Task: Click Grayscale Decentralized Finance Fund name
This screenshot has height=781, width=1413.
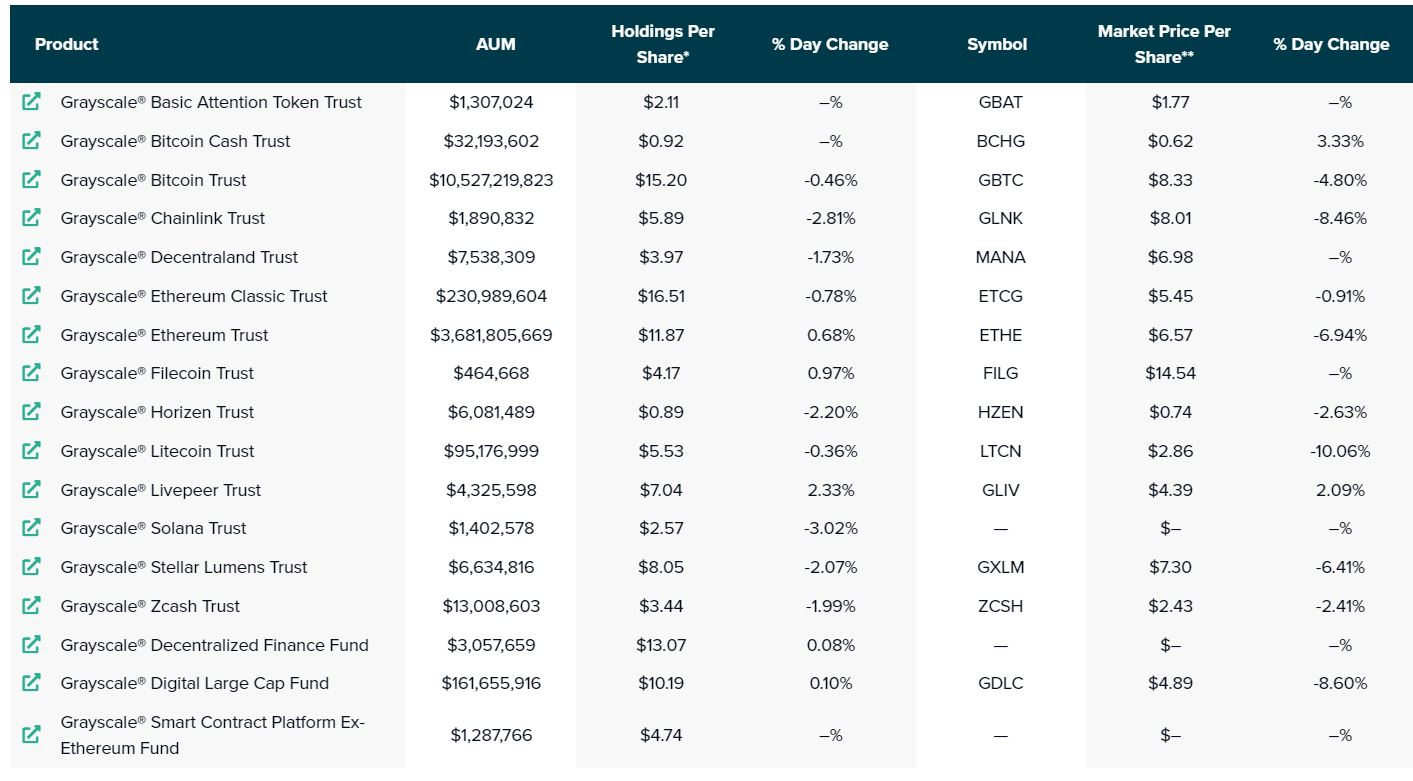Action: coord(214,645)
